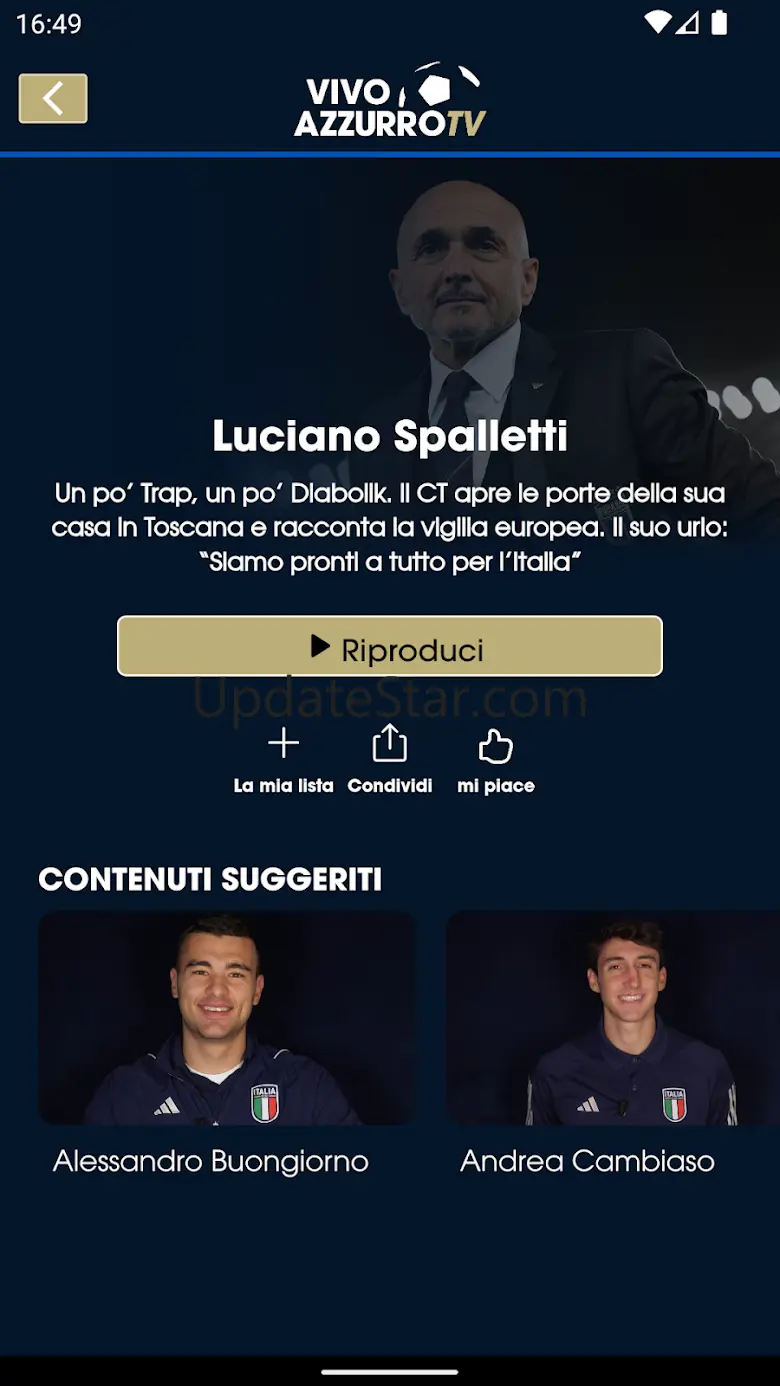Image resolution: width=780 pixels, height=1386 pixels.
Task: Select the Alessandro Buongiorno name label
Action: 211,1161
